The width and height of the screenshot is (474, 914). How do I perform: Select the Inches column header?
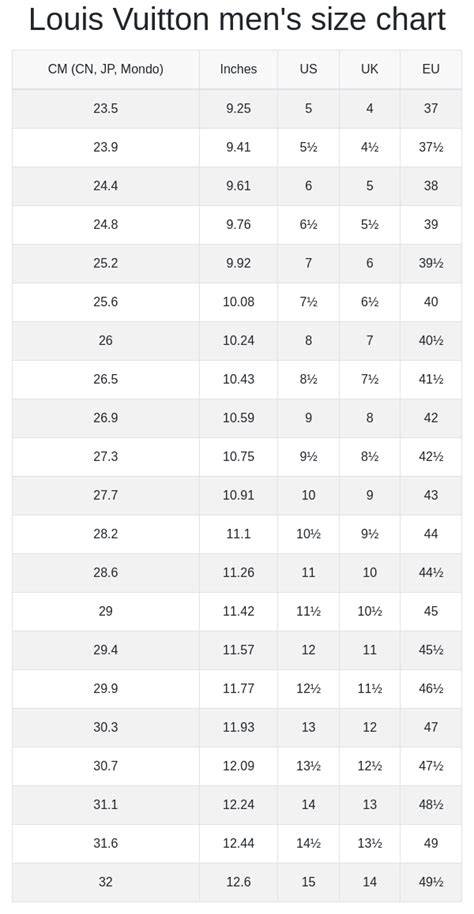tap(238, 69)
